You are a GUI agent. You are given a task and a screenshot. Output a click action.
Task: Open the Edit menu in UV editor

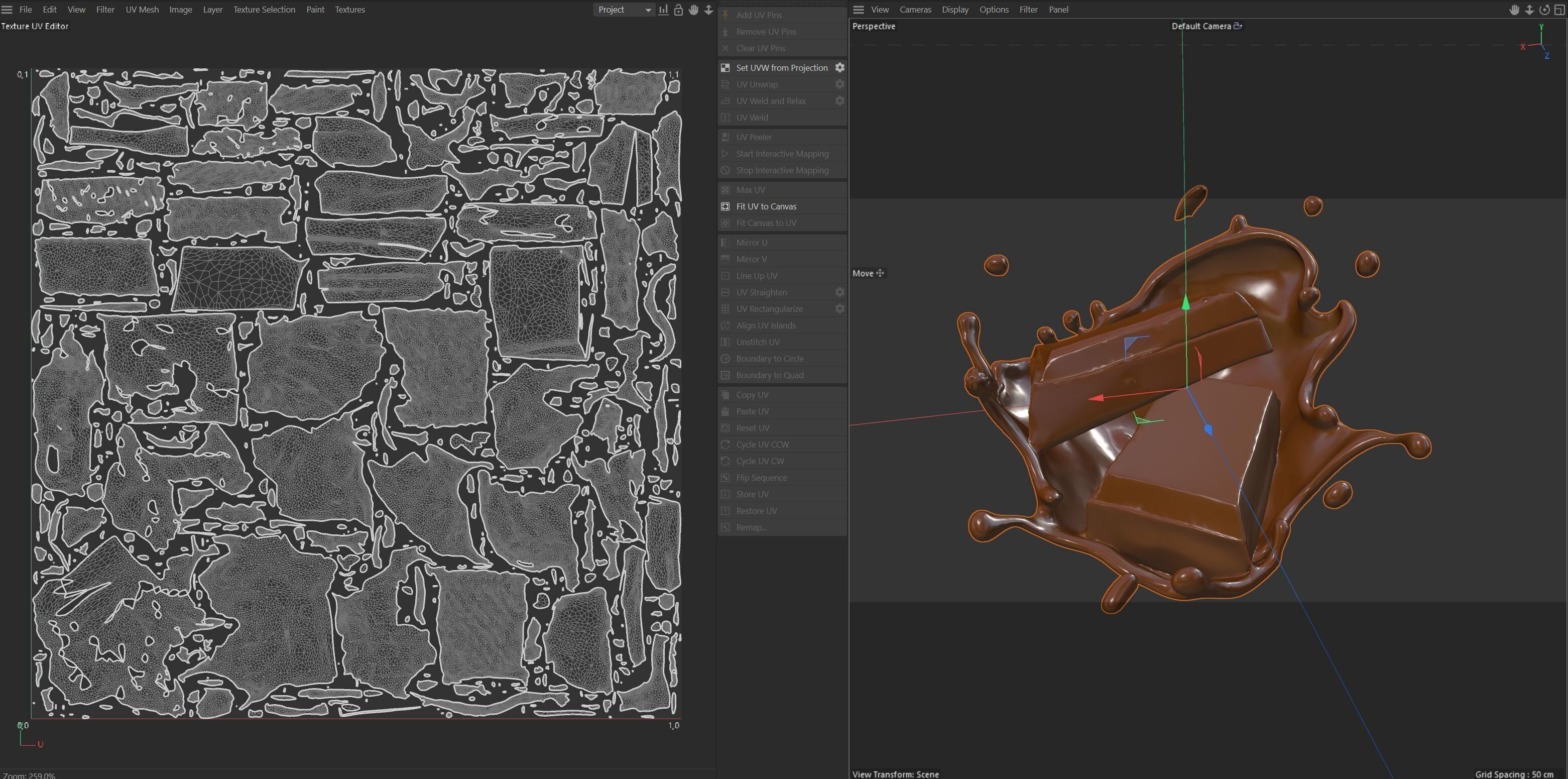50,10
